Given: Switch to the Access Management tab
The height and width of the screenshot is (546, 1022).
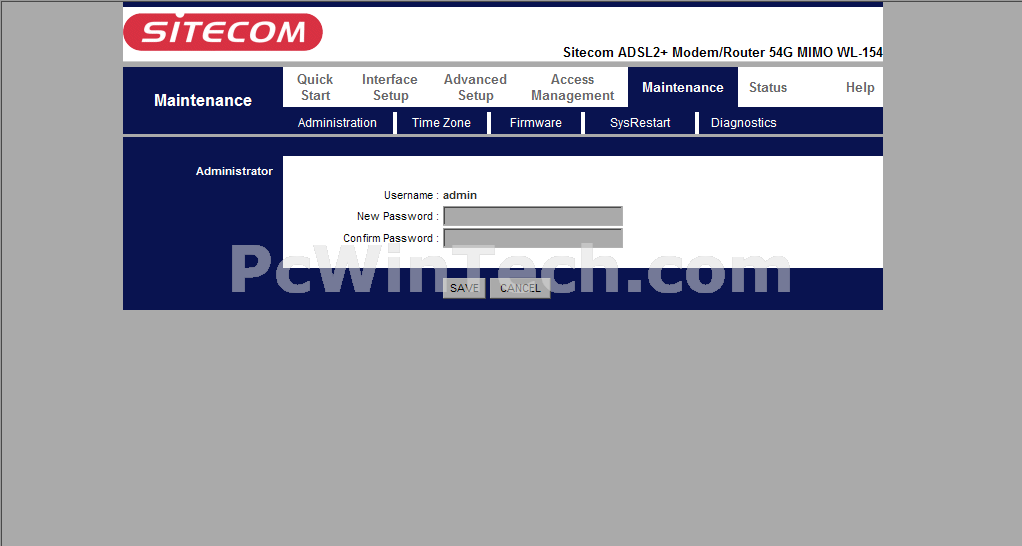Looking at the screenshot, I should 572,87.
